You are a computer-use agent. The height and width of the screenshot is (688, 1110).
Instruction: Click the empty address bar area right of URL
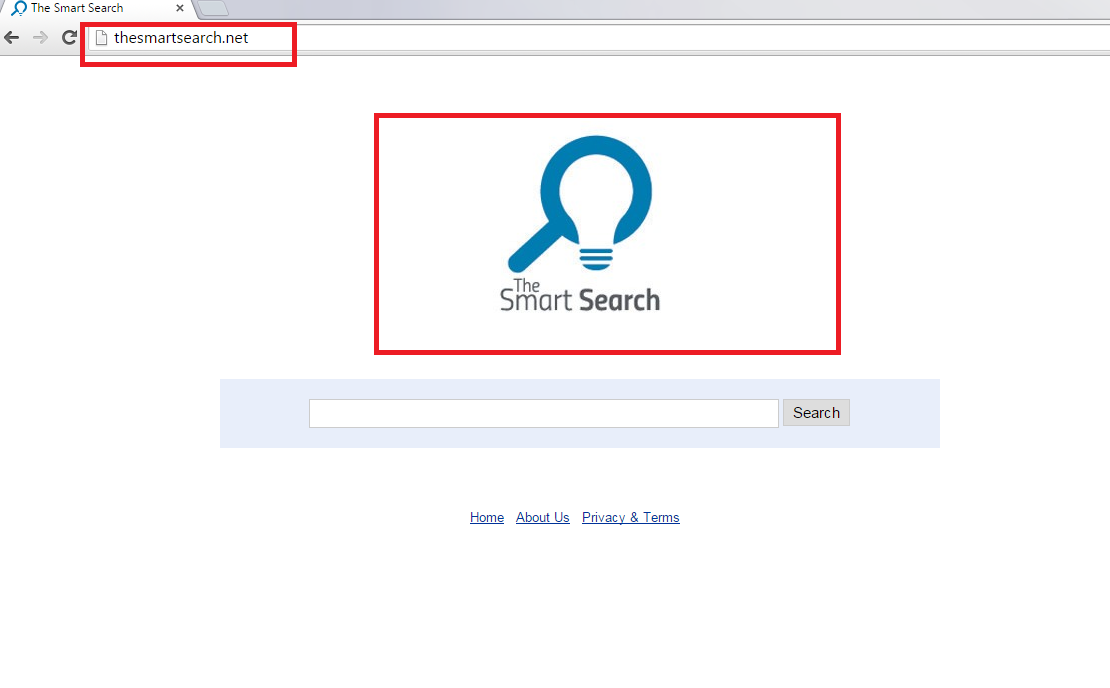click(700, 38)
